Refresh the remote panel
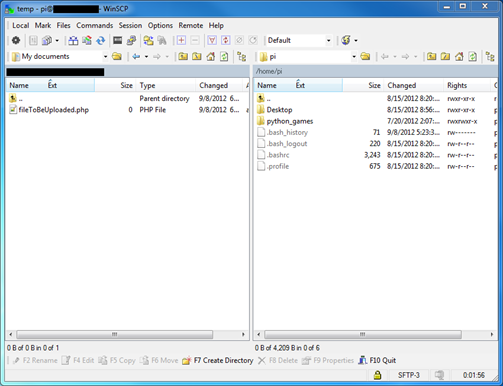Viewport: 503px width, 386px height. [x=473, y=56]
